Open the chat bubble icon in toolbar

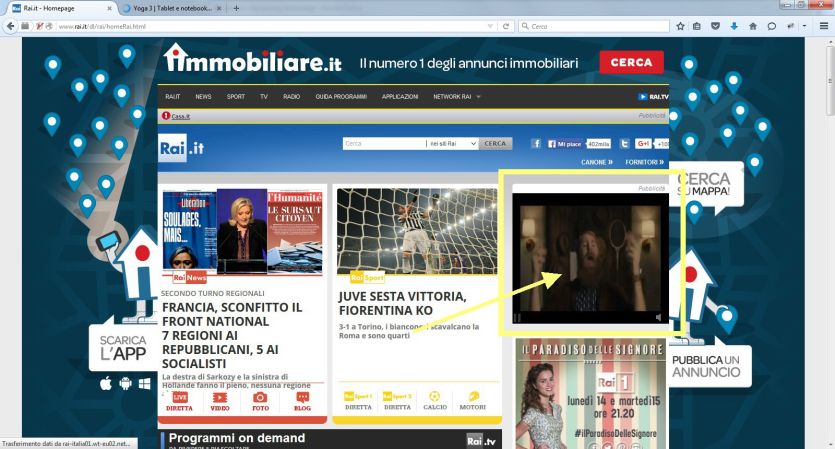click(771, 26)
